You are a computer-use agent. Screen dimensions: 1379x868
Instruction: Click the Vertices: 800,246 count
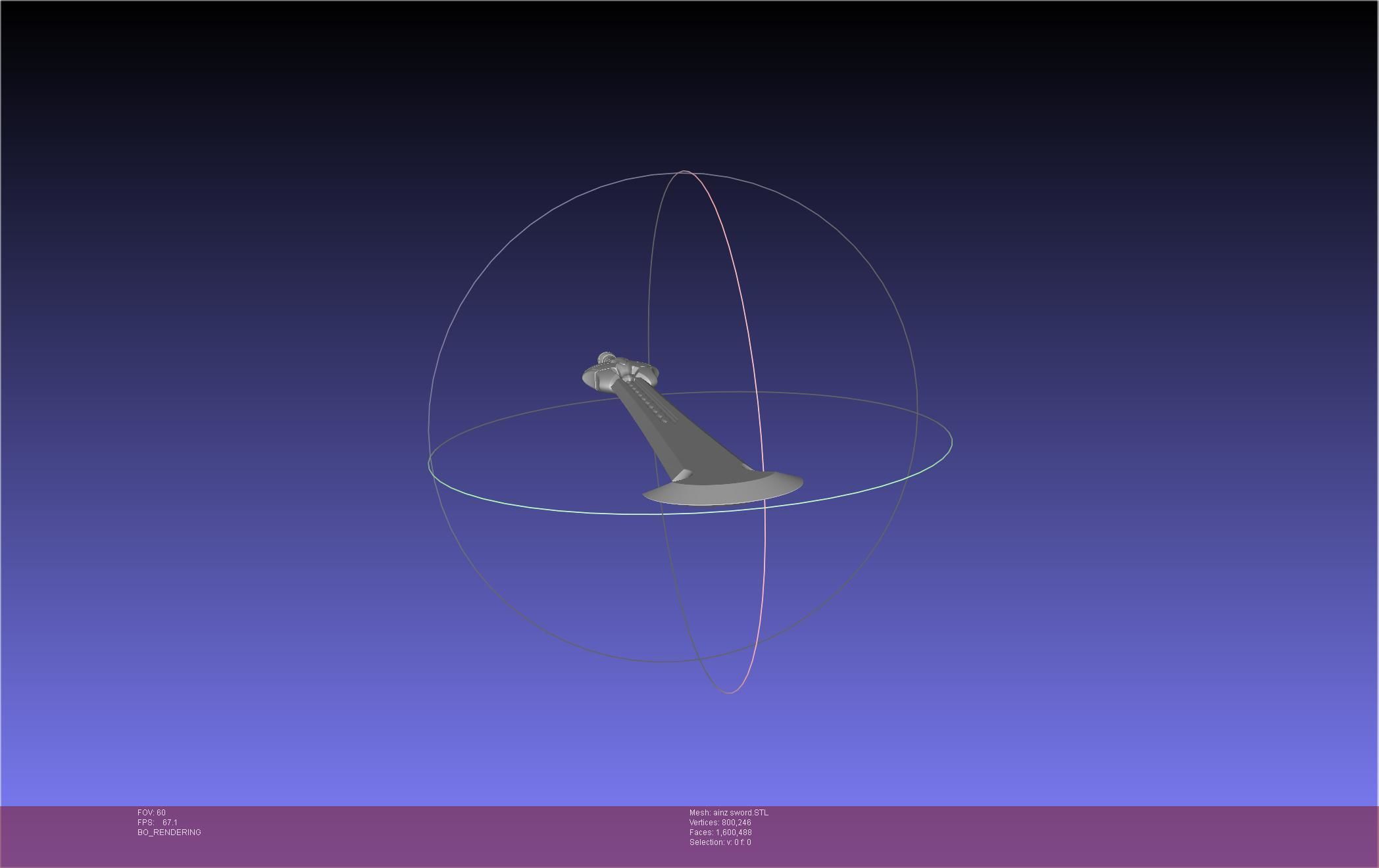[x=720, y=823]
